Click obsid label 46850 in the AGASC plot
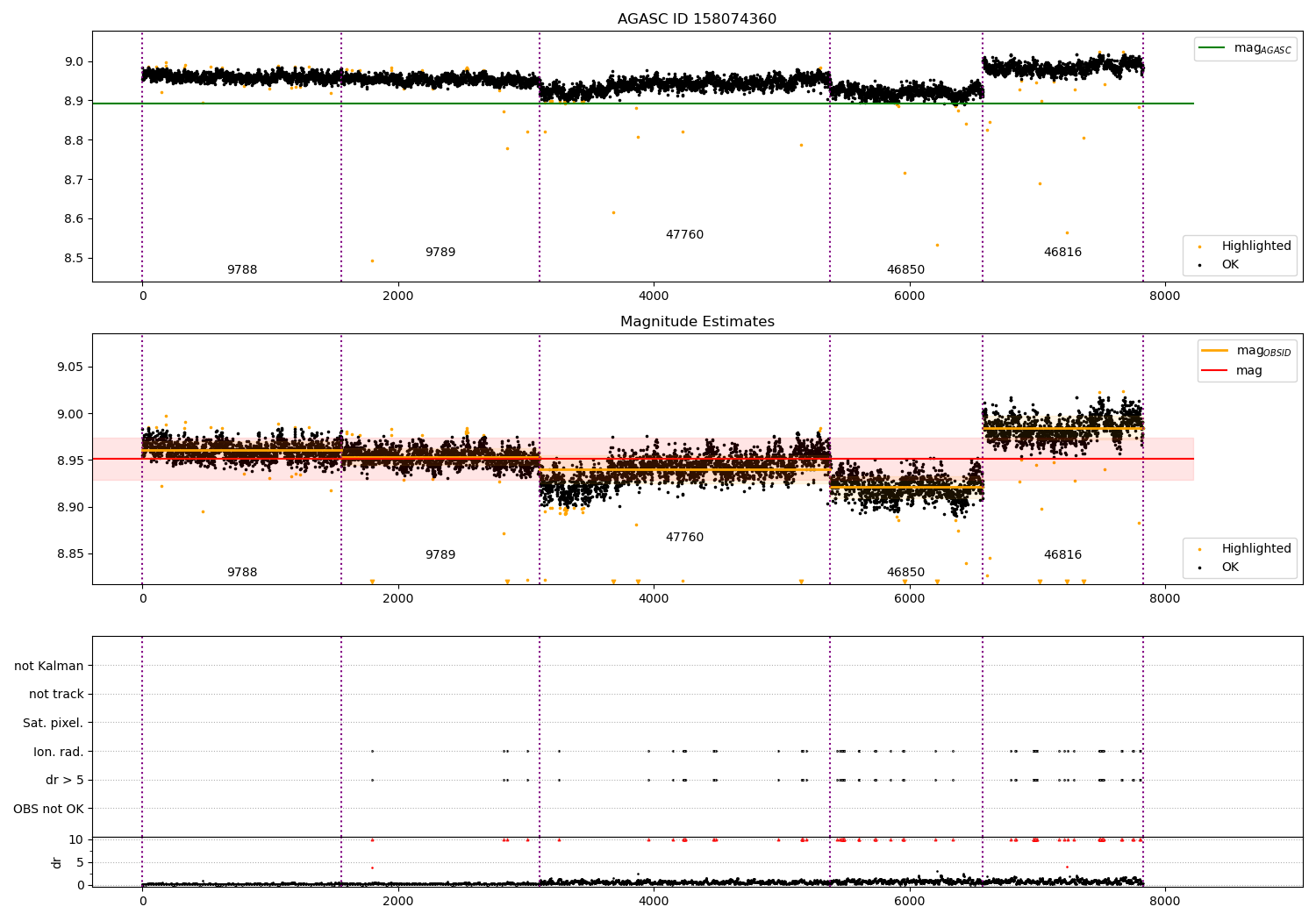Viewport: 1316px width, 921px height. [905, 270]
